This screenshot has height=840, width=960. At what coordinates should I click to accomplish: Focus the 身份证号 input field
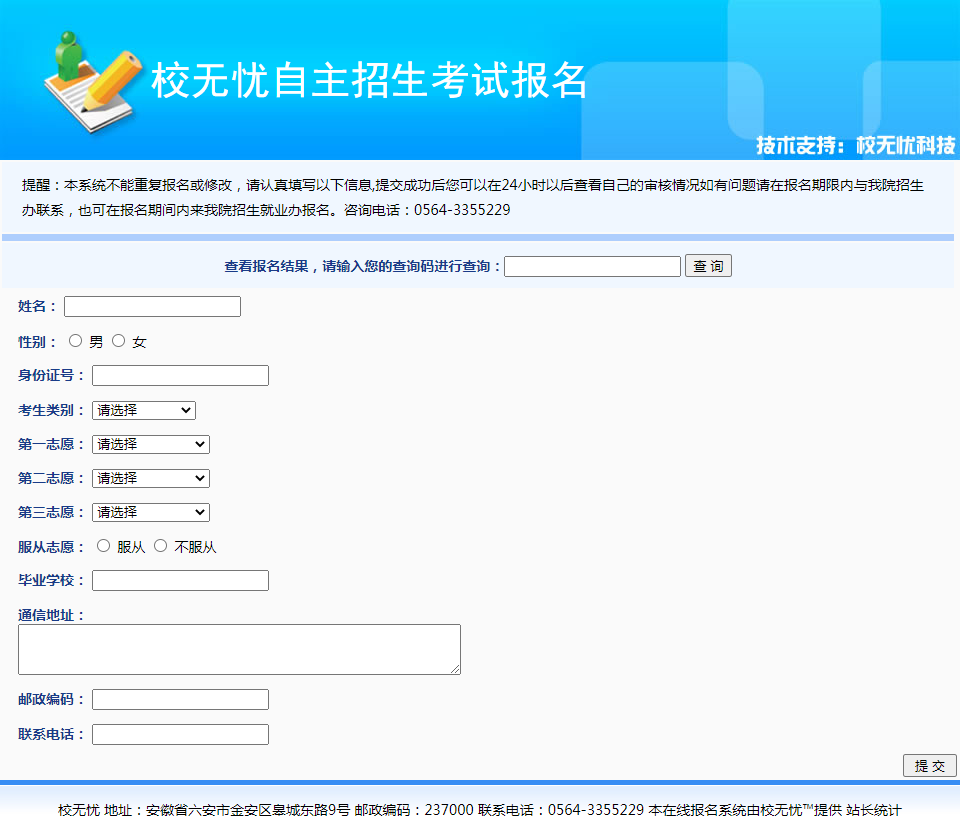(x=181, y=376)
